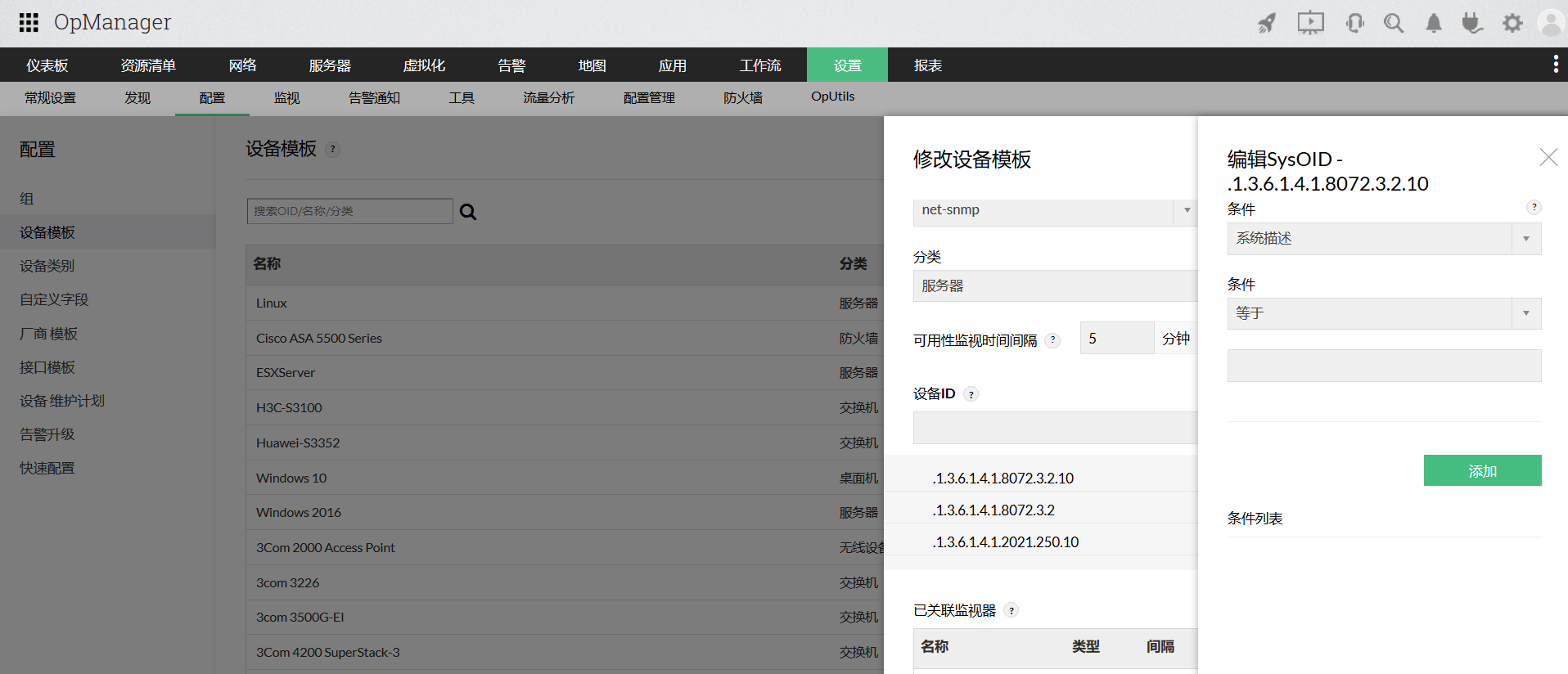Switch to the 网络 tab
Image resolution: width=1568 pixels, height=674 pixels.
243,65
